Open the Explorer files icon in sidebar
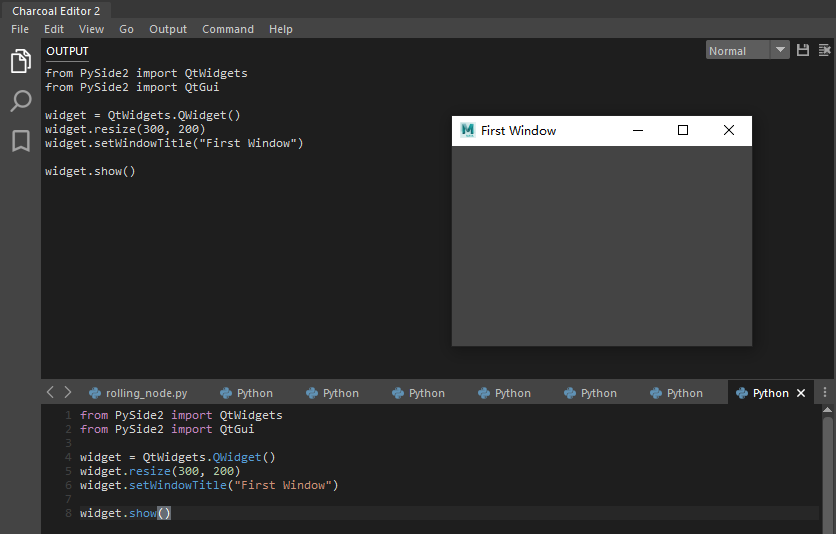Screen dimensions: 836x534 pyautogui.click(x=21, y=60)
